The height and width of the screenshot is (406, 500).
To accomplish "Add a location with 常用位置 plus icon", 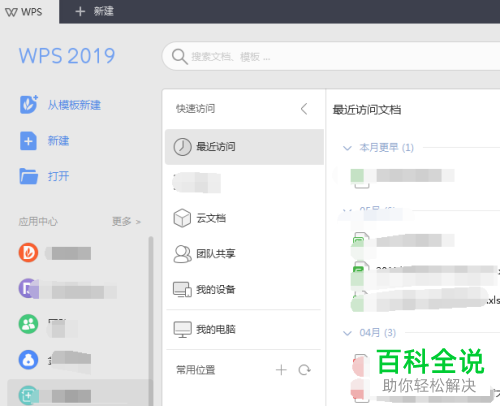I will pyautogui.click(x=281, y=370).
